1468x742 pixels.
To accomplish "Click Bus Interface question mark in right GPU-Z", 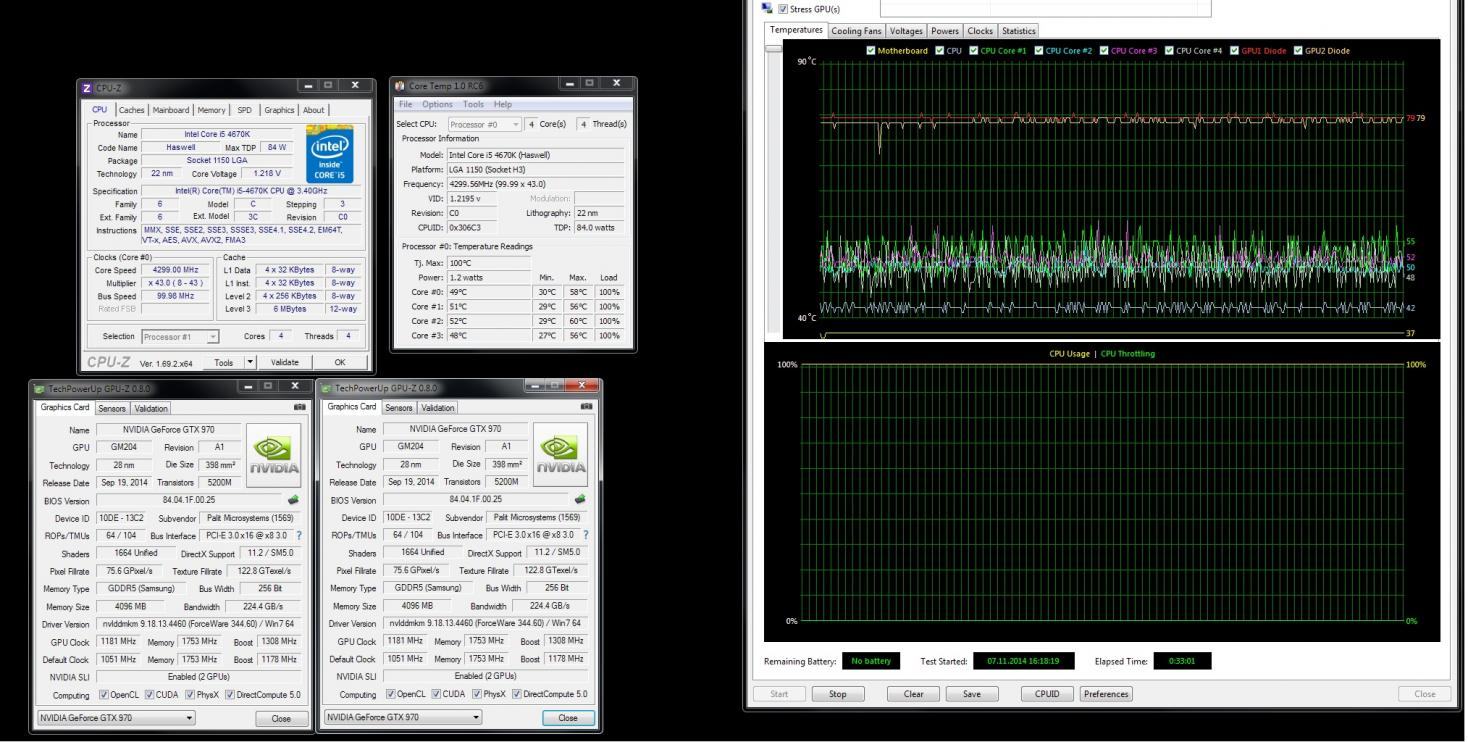I will [586, 535].
